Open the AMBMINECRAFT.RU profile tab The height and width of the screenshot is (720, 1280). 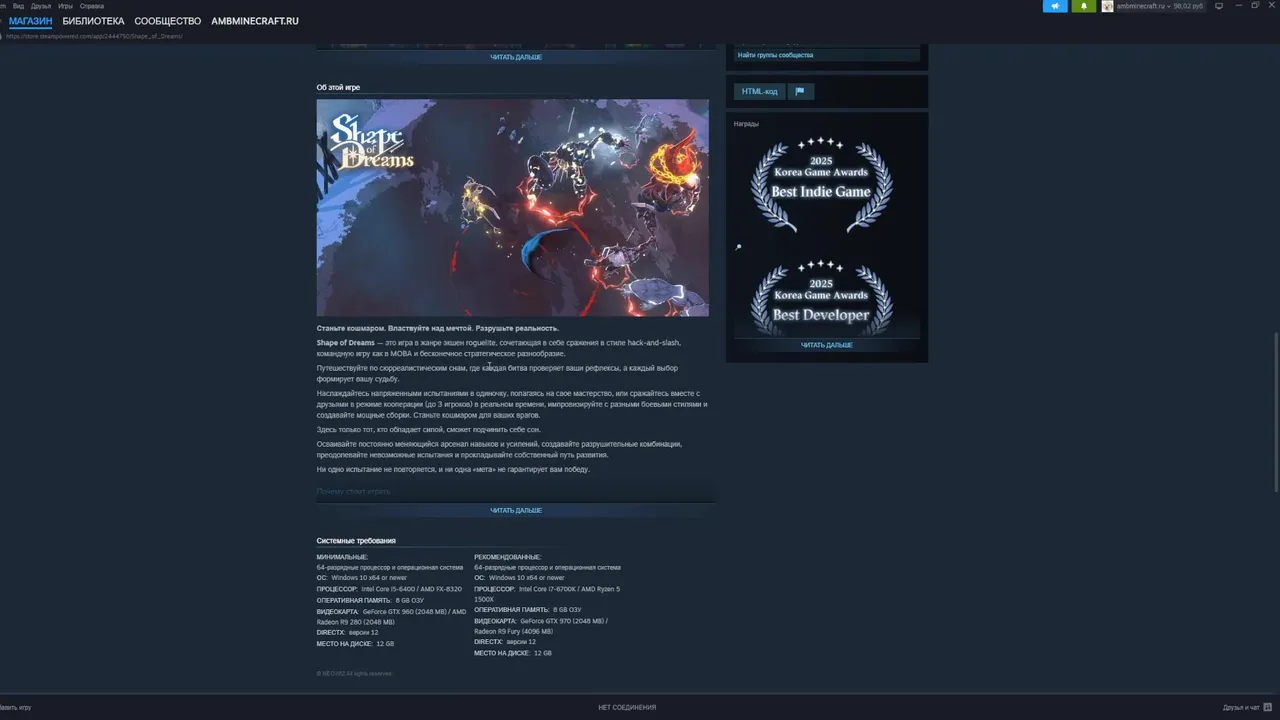[255, 21]
